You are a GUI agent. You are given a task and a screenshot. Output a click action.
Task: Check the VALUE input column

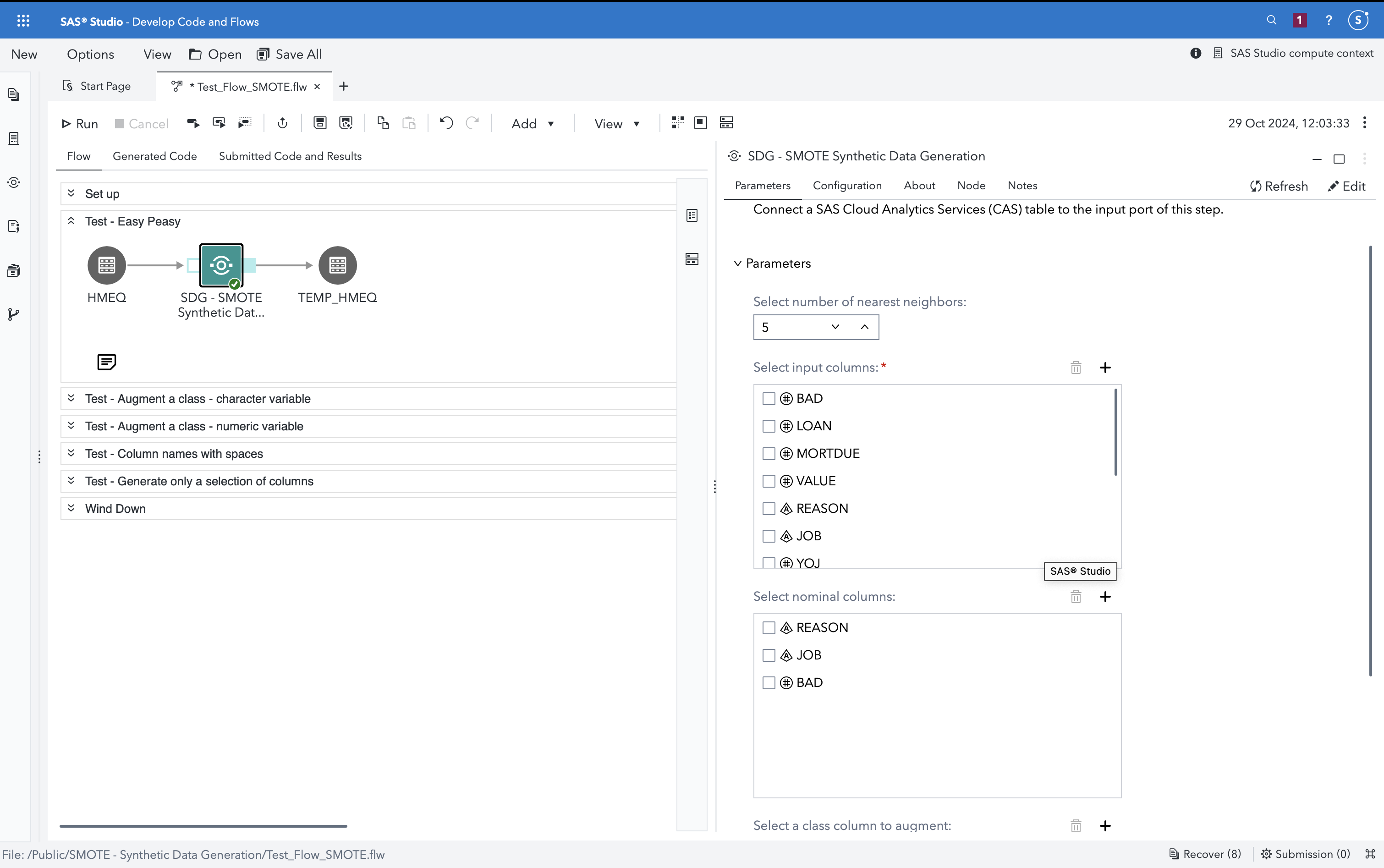(x=769, y=481)
